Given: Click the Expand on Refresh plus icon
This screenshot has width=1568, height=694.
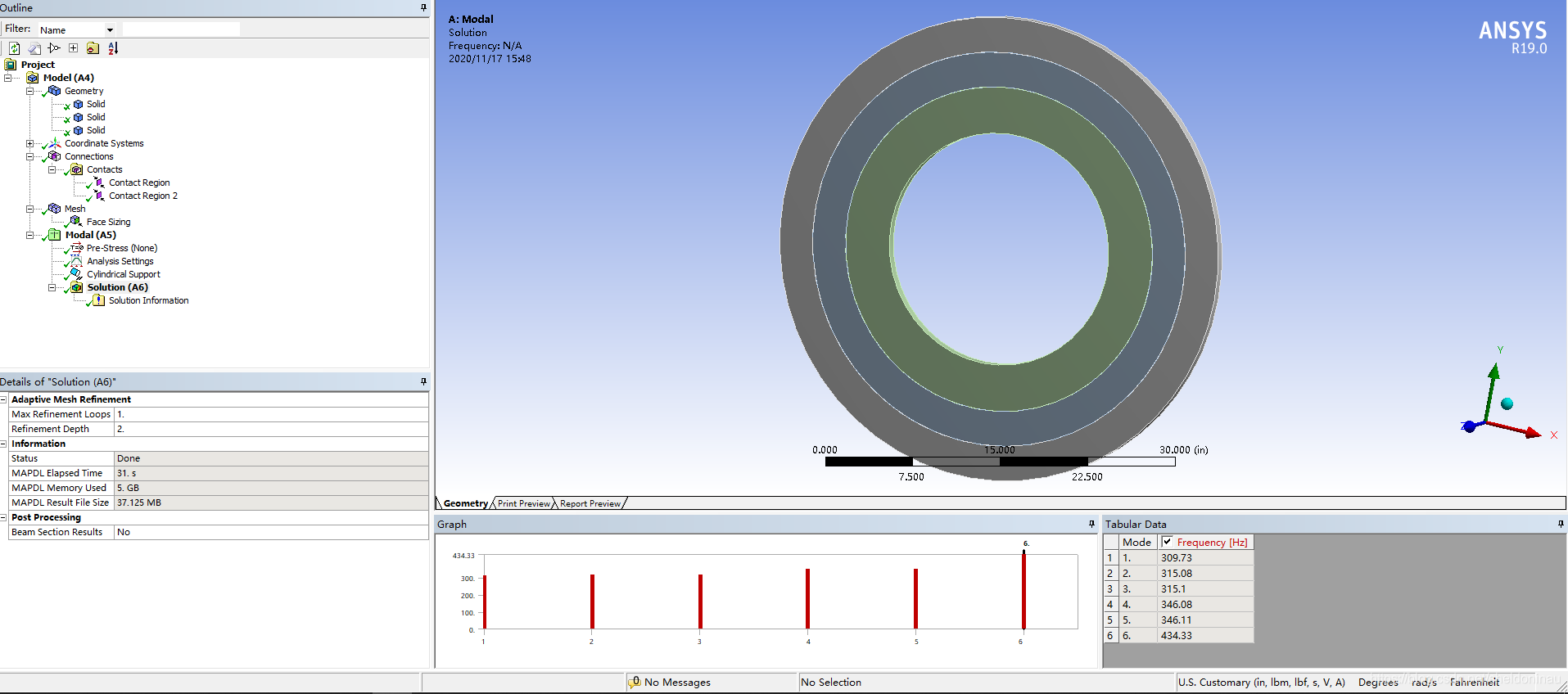Looking at the screenshot, I should pyautogui.click(x=74, y=48).
